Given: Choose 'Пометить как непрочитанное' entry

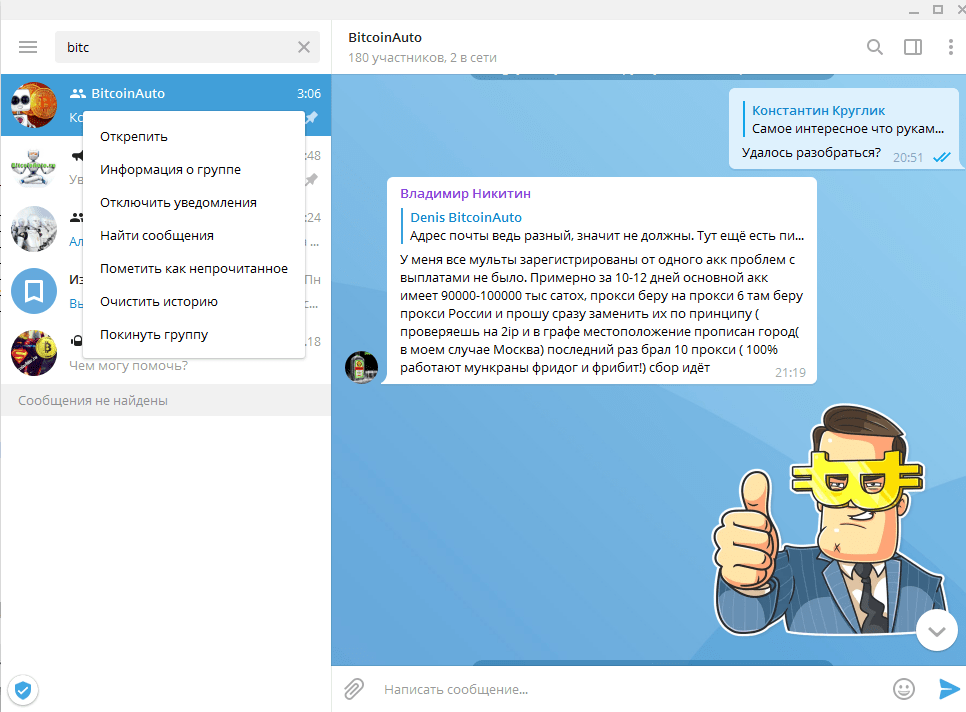Looking at the screenshot, I should coord(194,269).
